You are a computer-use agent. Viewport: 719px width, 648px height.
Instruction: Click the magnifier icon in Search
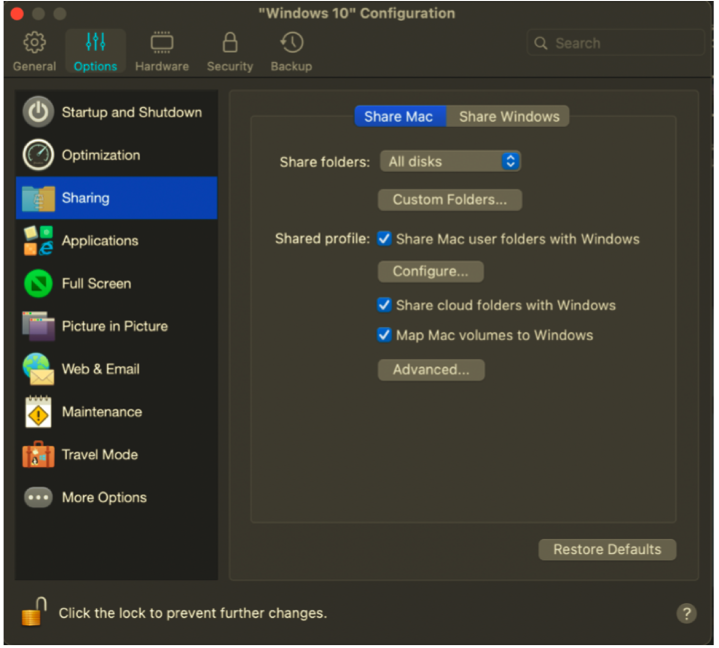[541, 43]
